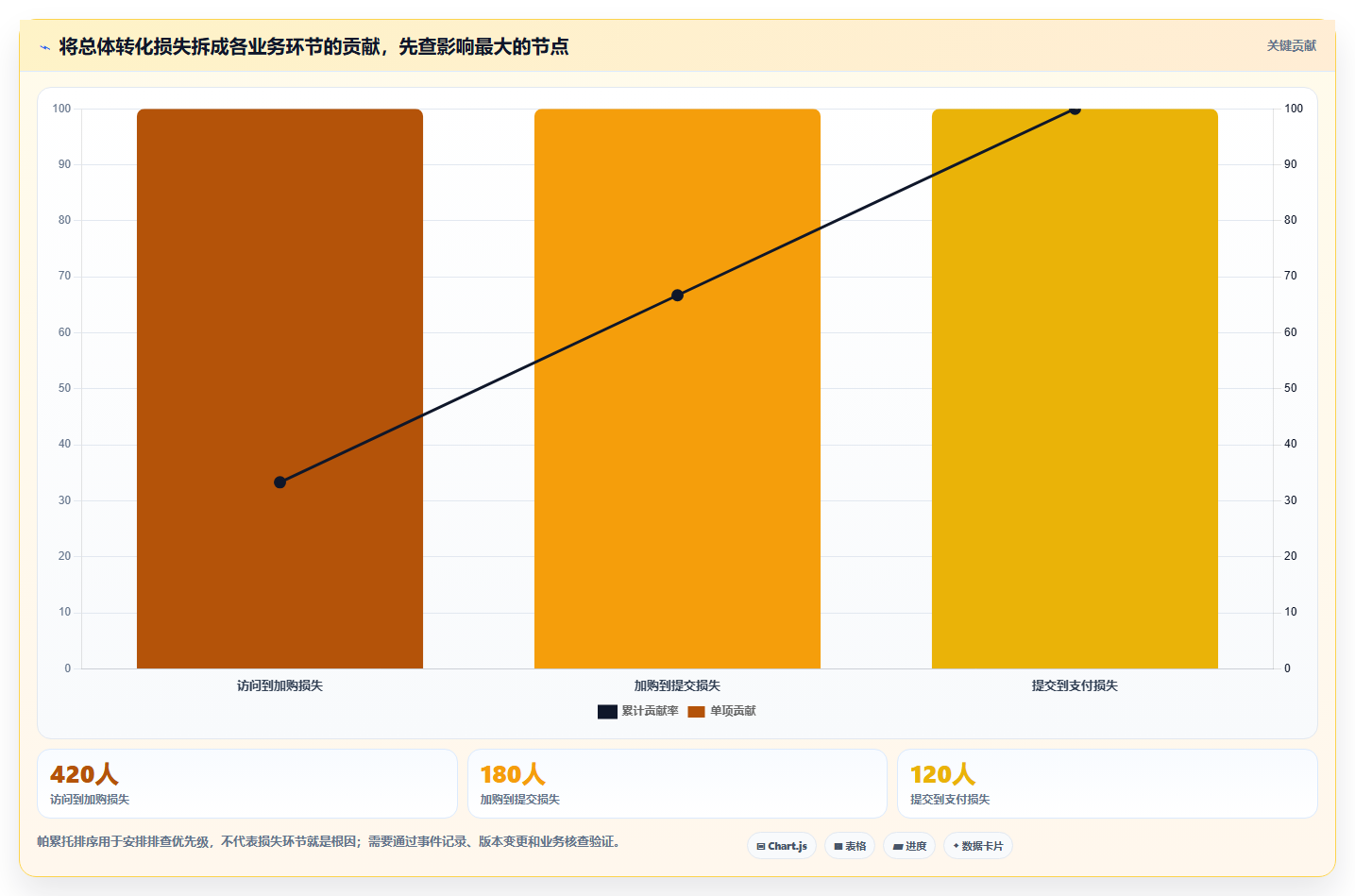Click the cumulative line point on the middle bar
The image size is (1355, 896).
coord(677,296)
